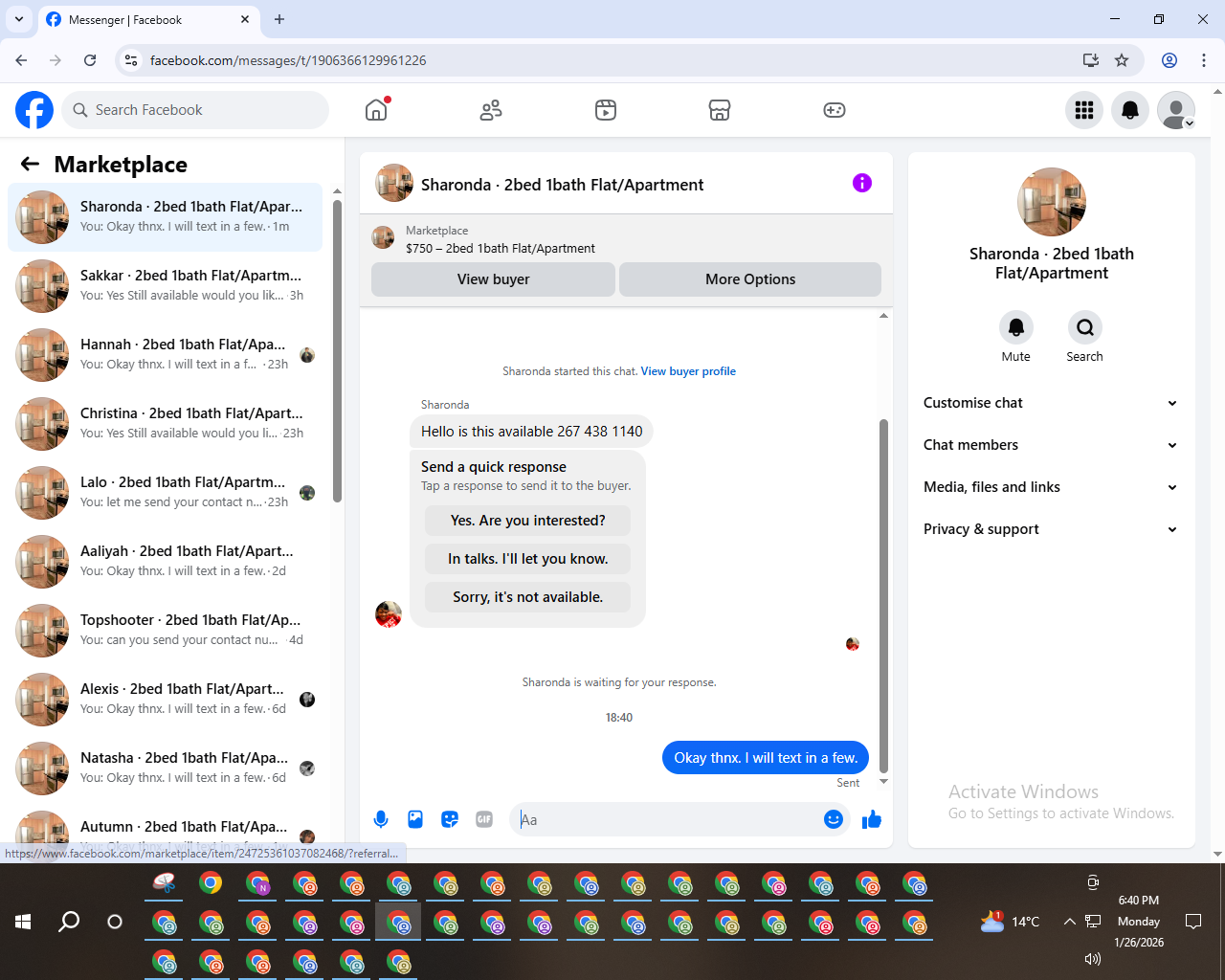This screenshot has height=980, width=1225.
Task: Show hidden system tray icons
Action: click(x=1069, y=922)
